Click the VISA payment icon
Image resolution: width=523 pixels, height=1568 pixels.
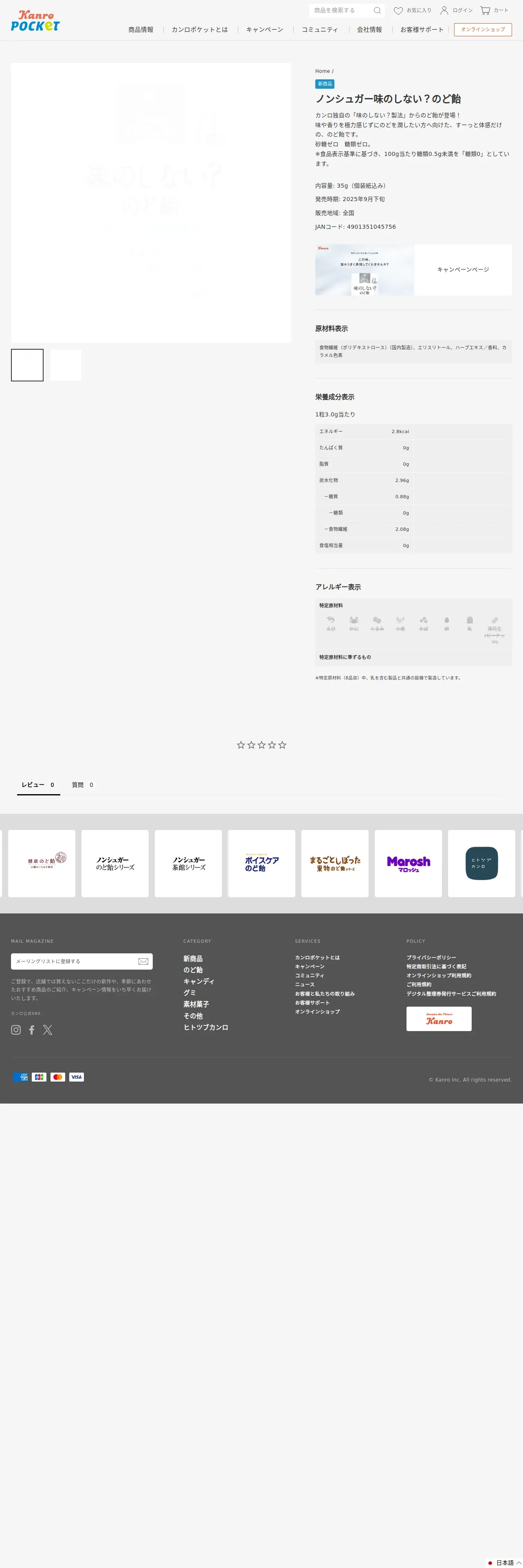(x=76, y=1077)
